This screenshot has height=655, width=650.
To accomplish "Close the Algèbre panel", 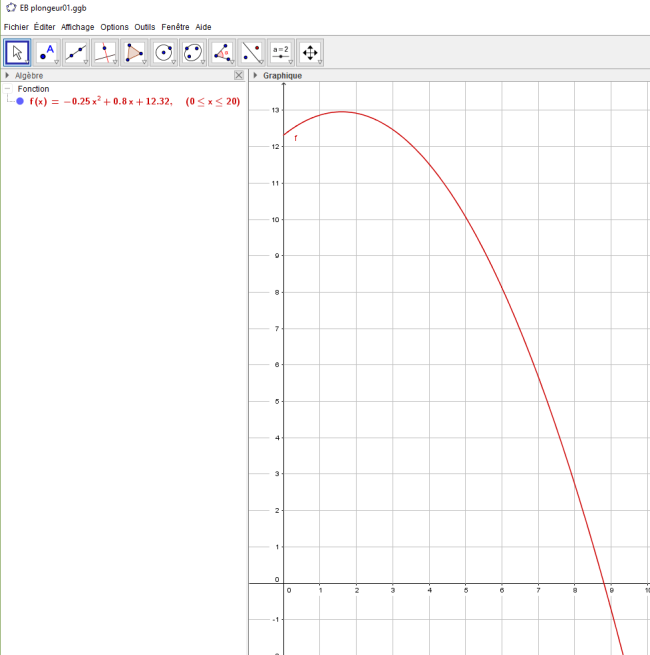I will [239, 75].
